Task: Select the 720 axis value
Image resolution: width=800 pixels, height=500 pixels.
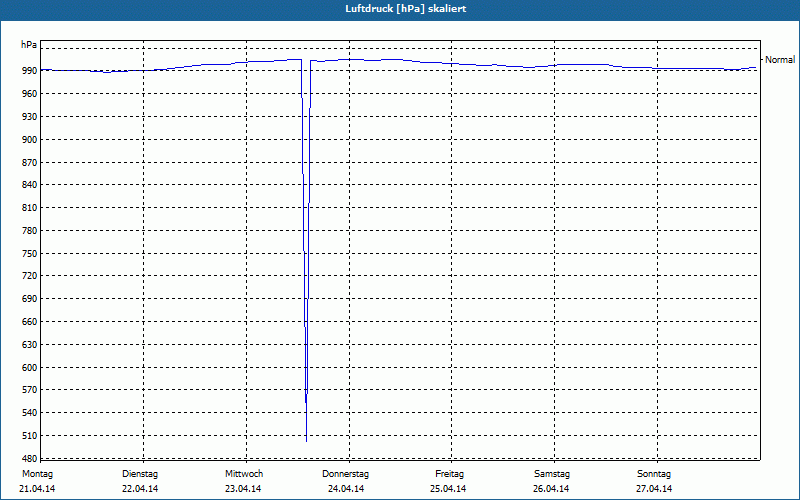Action: [29, 276]
